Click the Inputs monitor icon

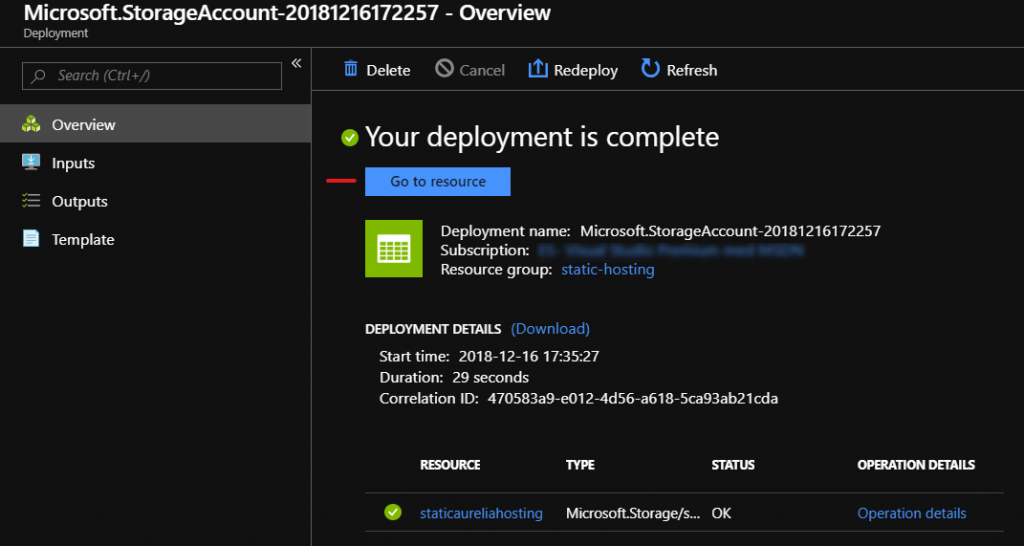[31, 163]
